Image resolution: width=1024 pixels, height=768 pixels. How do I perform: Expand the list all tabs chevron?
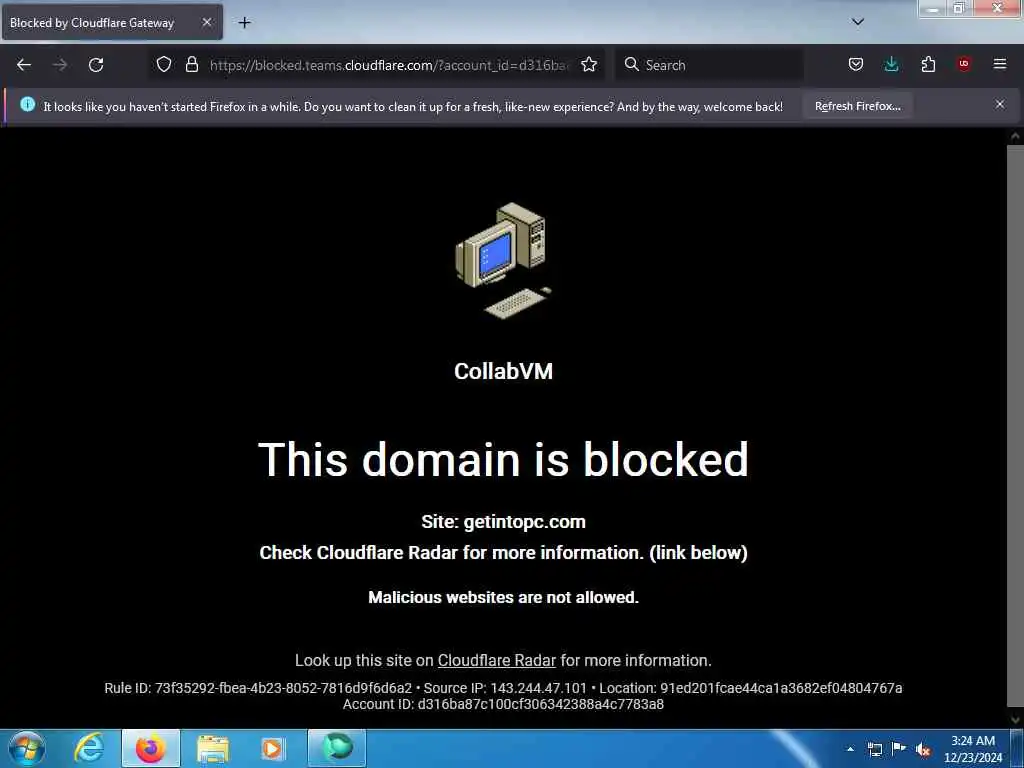(x=858, y=22)
